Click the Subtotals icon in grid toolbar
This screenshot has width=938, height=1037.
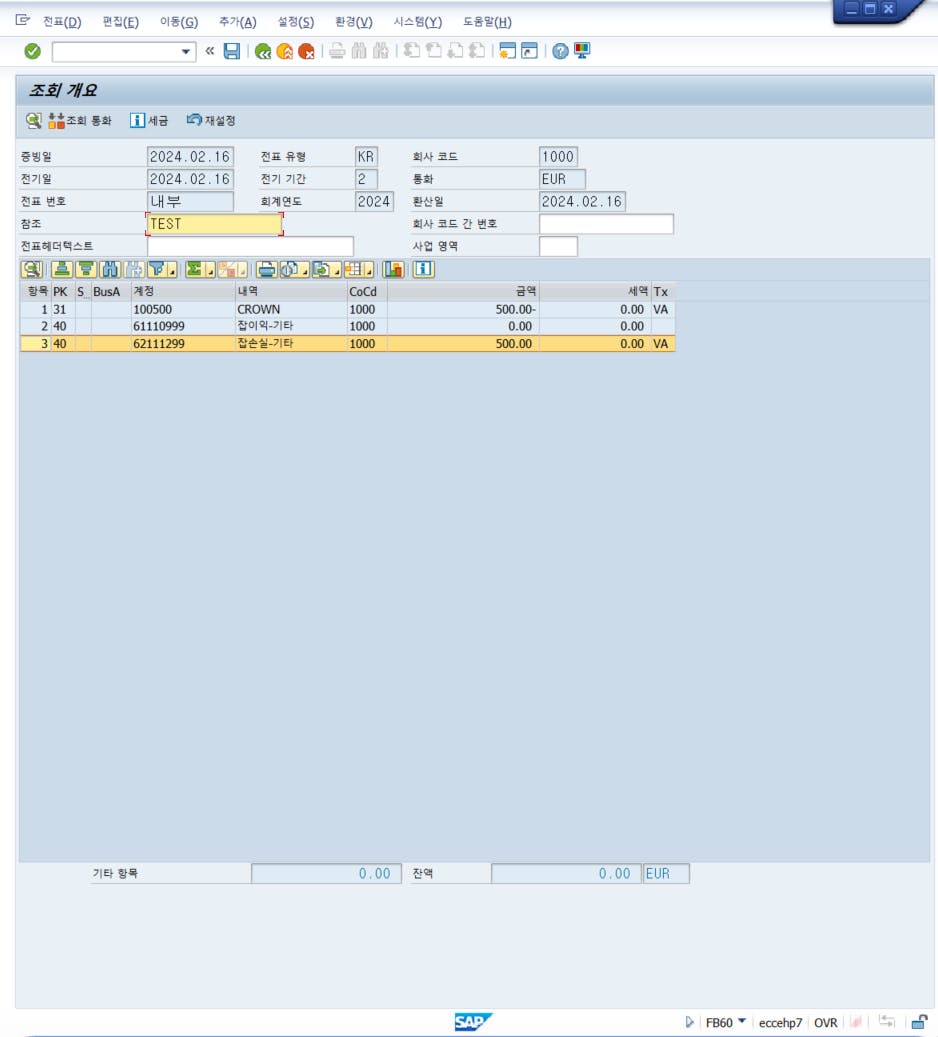228,269
